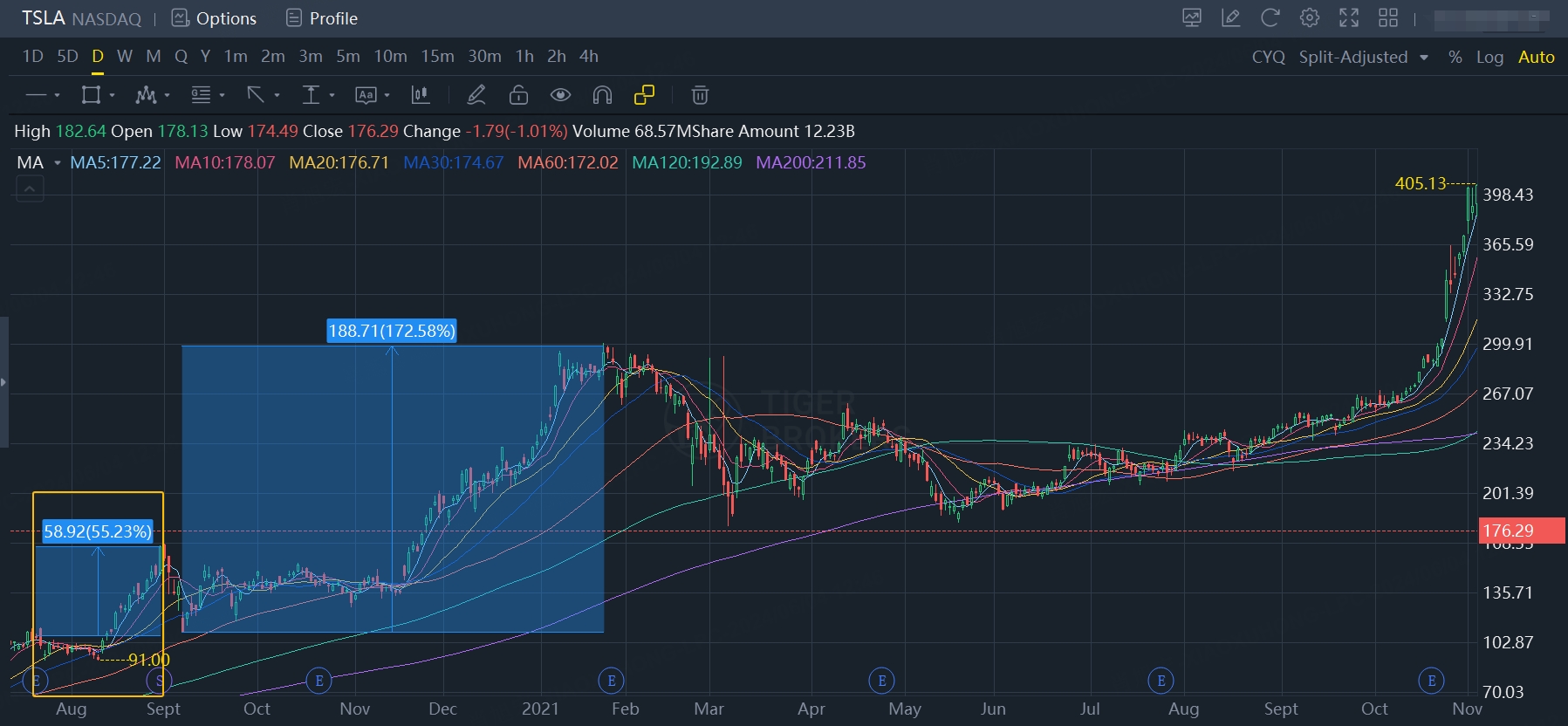Open Split-Adjusted dropdown
The height and width of the screenshot is (726, 1568).
(x=1363, y=57)
